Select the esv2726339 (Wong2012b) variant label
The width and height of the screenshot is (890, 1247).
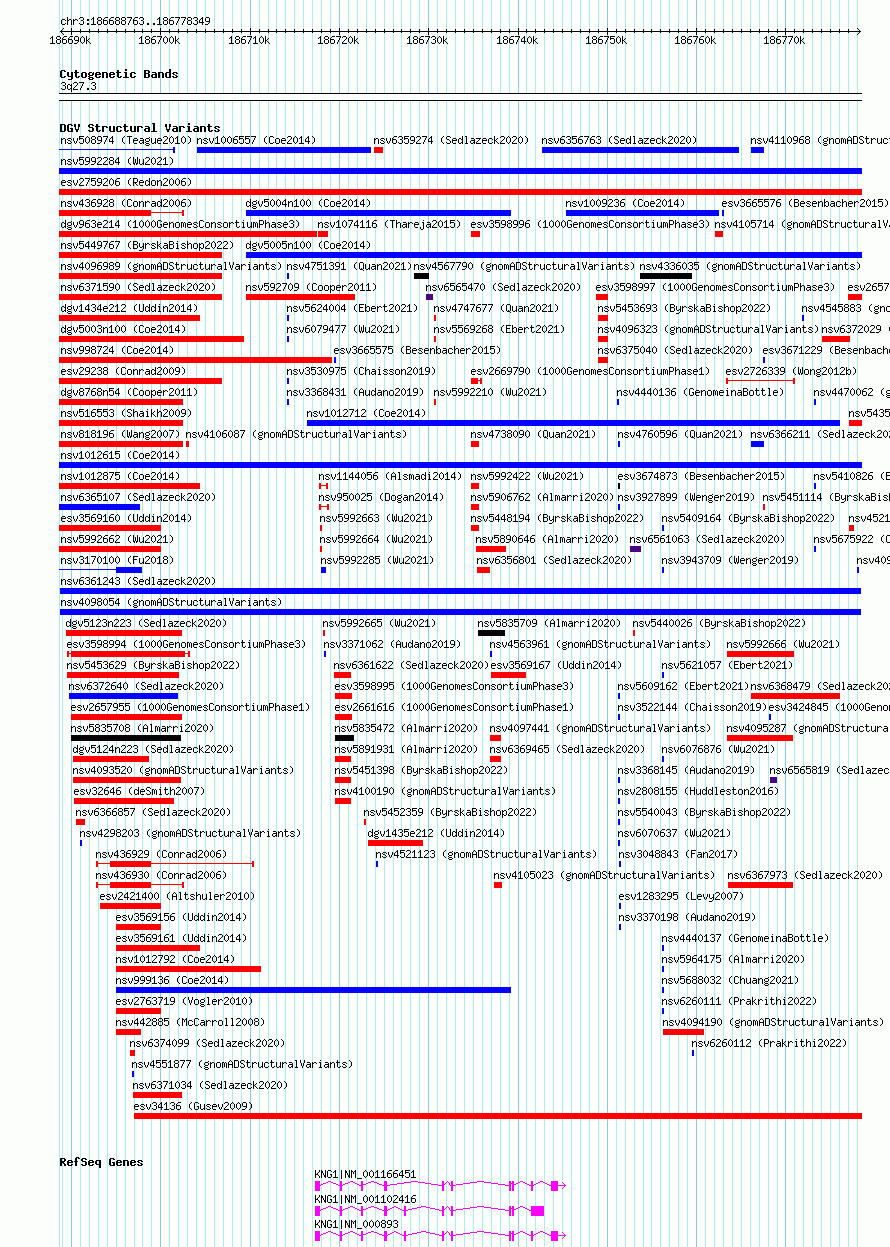(791, 371)
